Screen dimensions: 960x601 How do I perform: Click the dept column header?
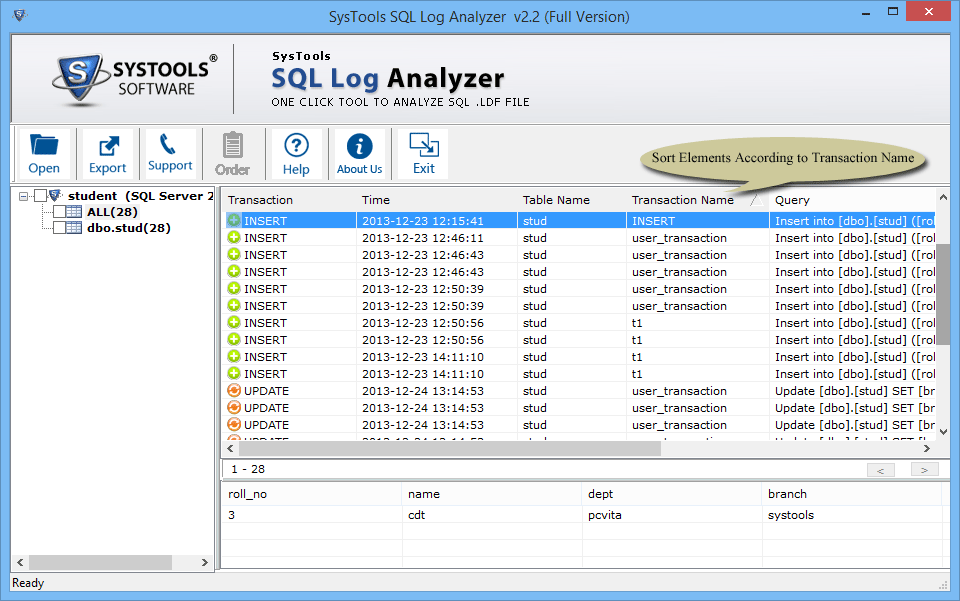[x=672, y=494]
